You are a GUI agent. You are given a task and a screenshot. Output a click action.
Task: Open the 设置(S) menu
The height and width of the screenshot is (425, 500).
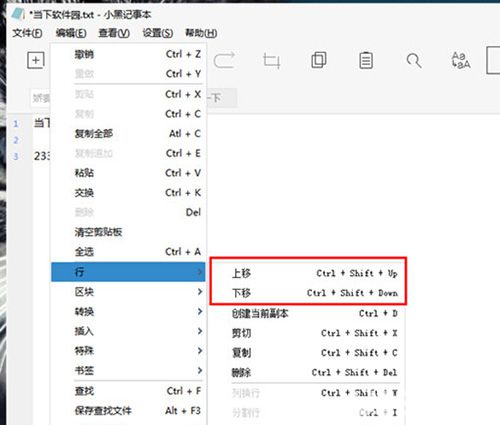pyautogui.click(x=157, y=33)
